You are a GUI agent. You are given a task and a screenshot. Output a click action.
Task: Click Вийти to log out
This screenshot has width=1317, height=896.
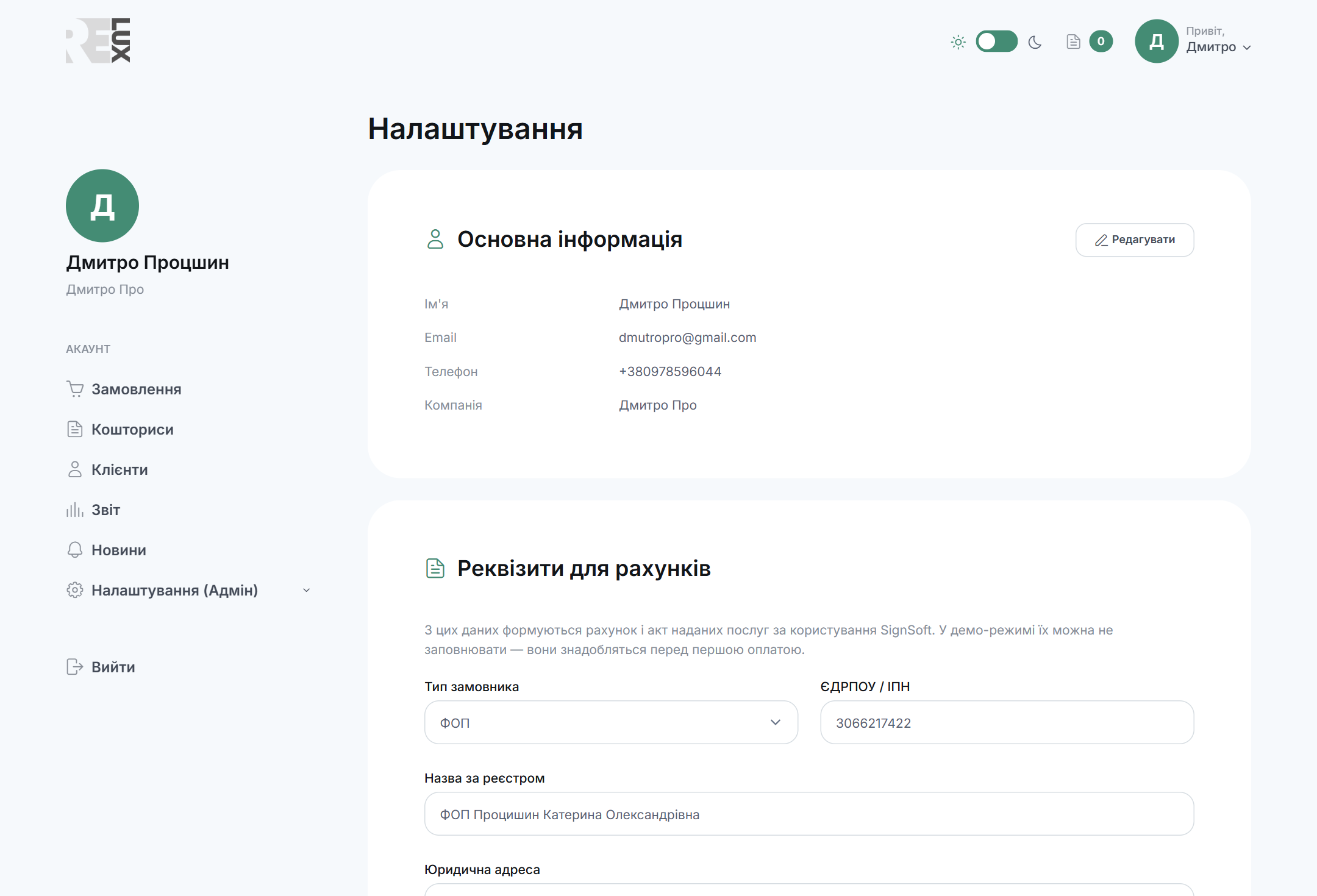113,667
